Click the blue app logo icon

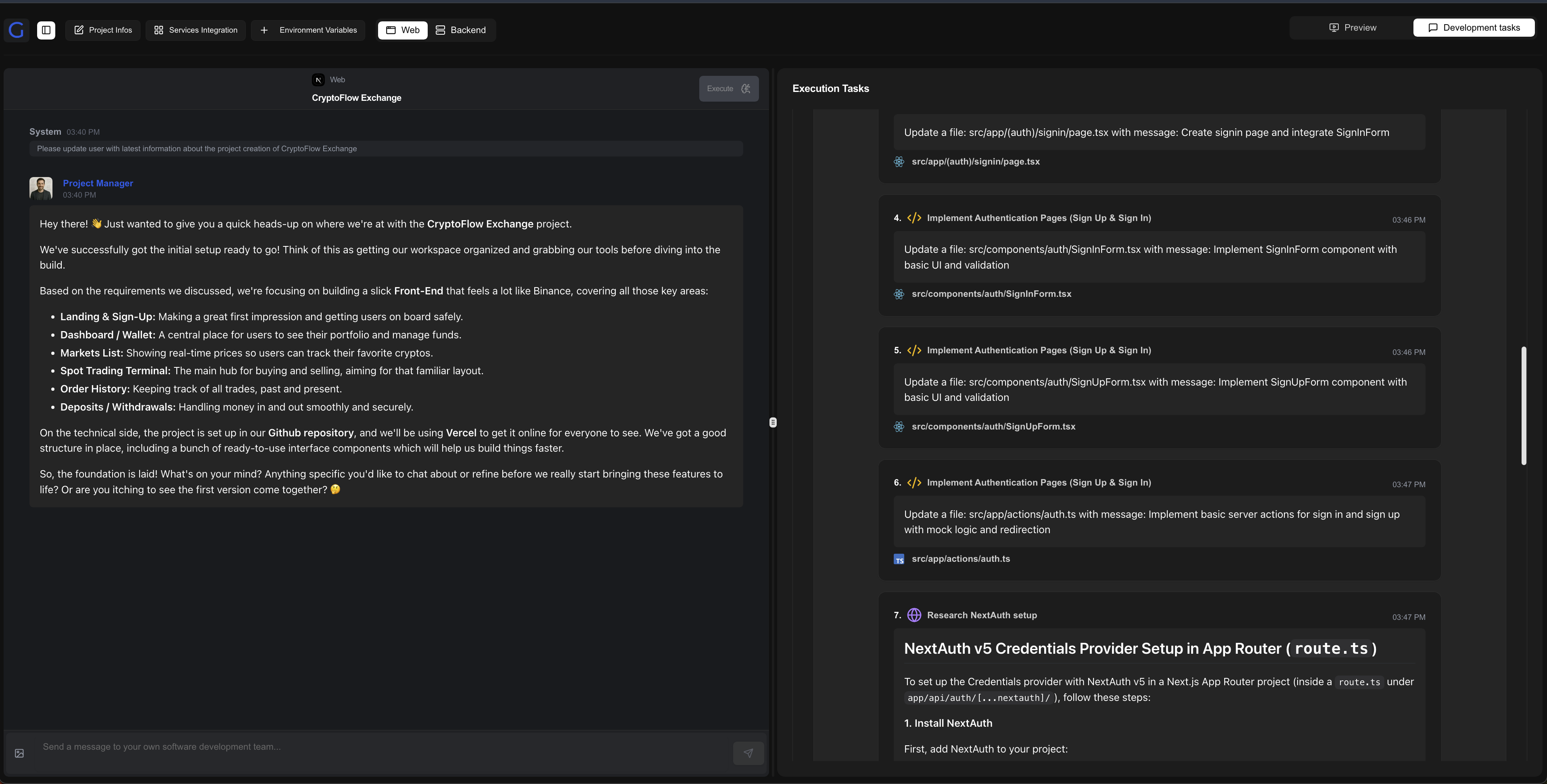point(16,30)
